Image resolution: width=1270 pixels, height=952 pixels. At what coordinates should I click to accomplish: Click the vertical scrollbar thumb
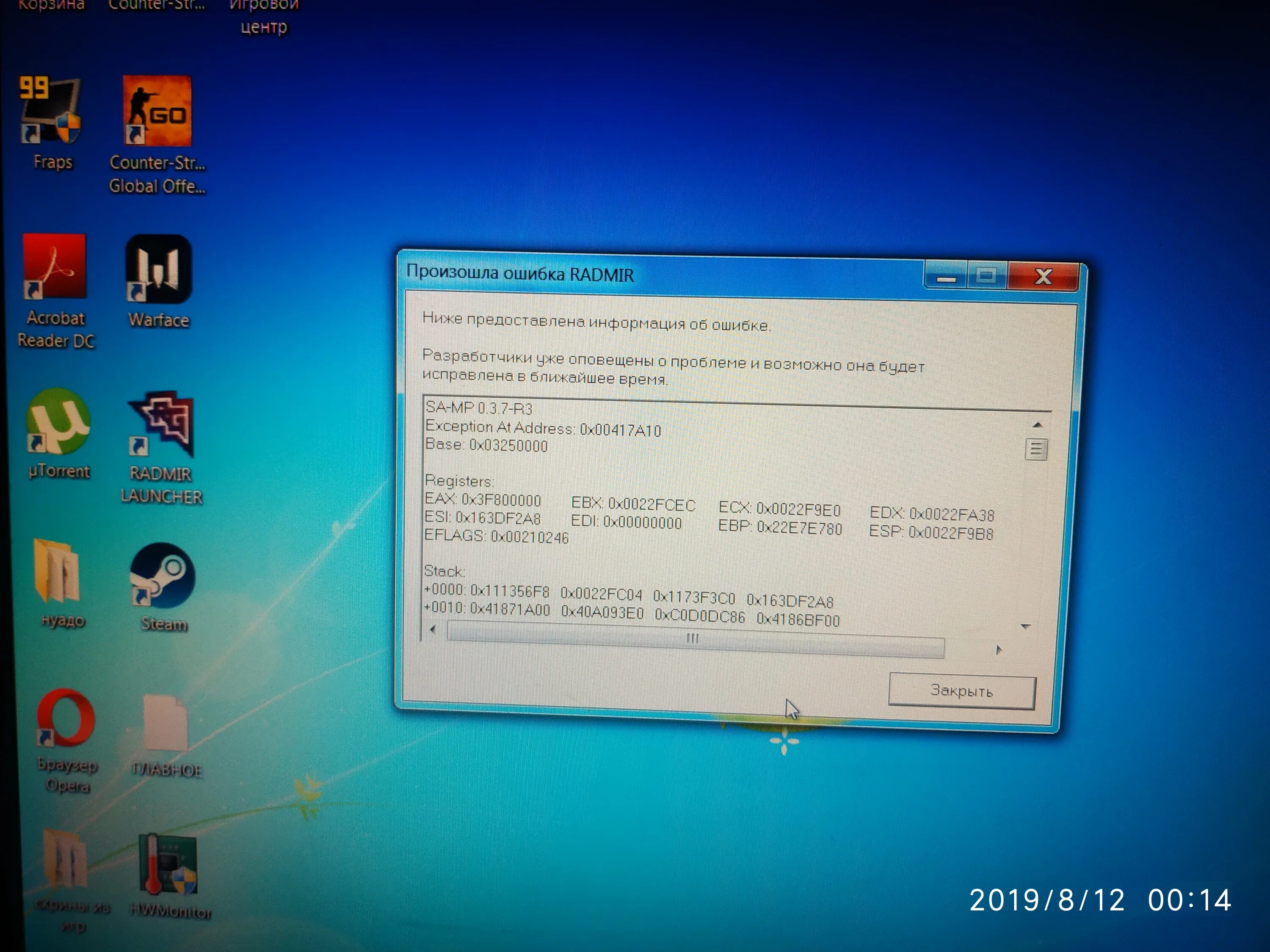pos(1036,449)
